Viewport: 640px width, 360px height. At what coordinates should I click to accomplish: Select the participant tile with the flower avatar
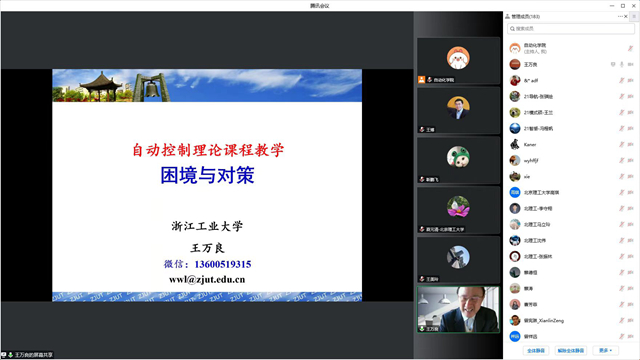tap(458, 210)
